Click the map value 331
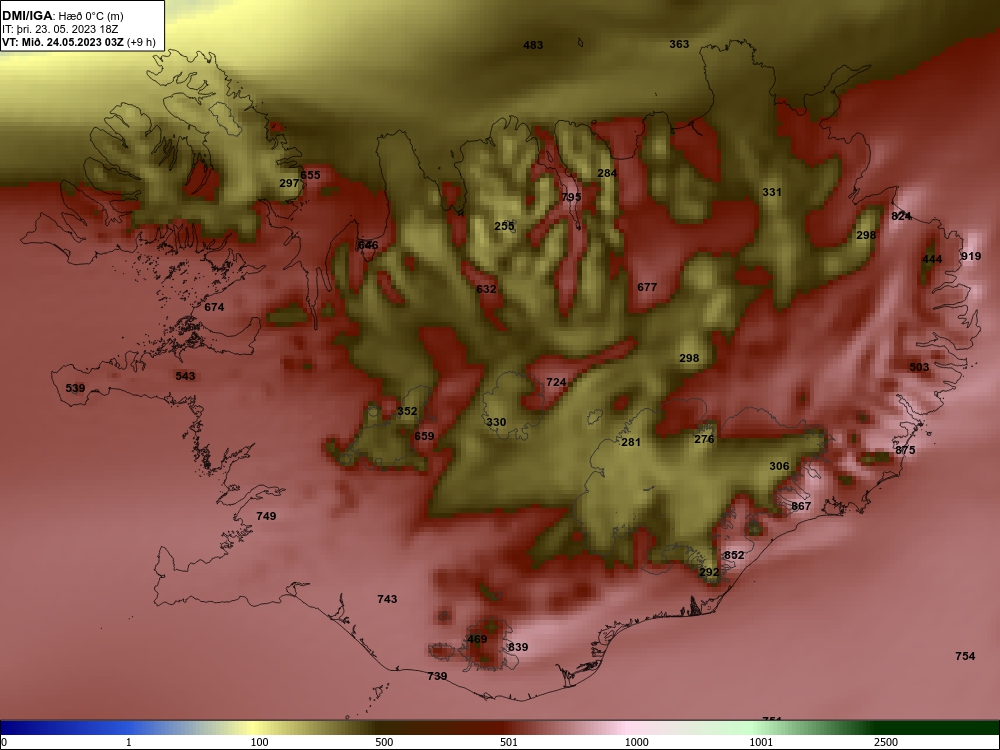The image size is (1000, 750). click(x=772, y=192)
